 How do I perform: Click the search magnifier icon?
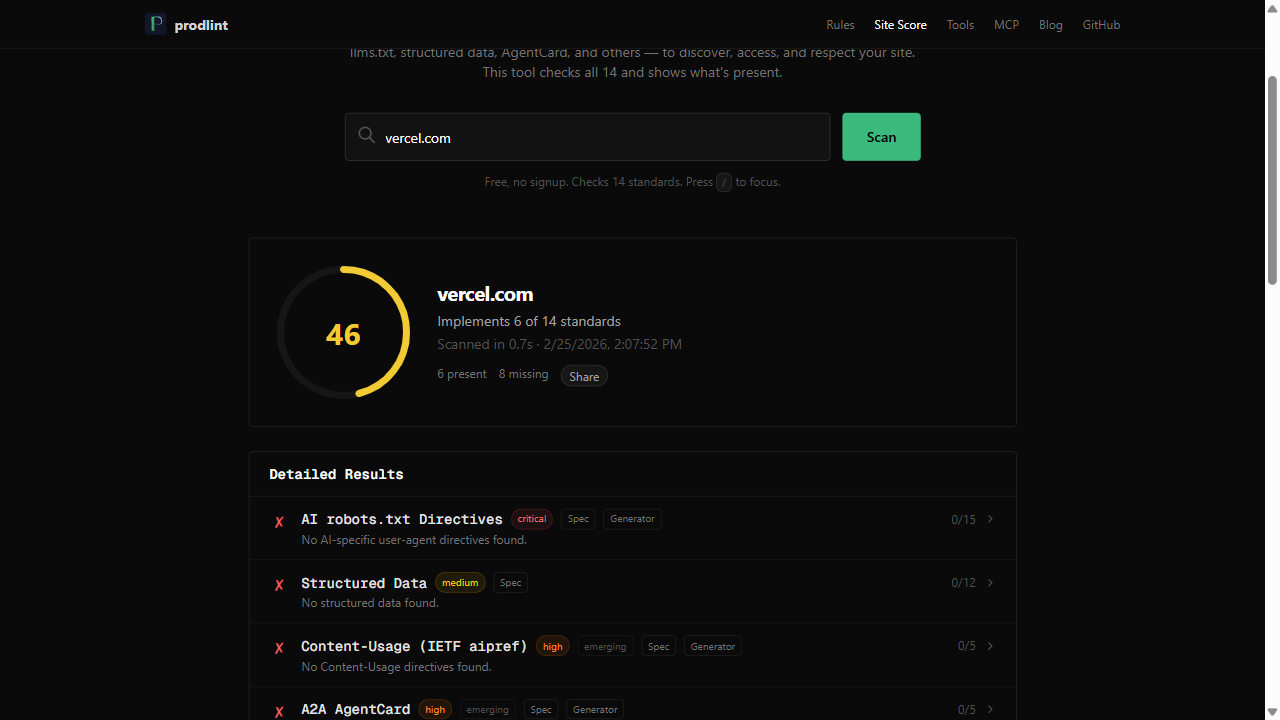tap(367, 136)
